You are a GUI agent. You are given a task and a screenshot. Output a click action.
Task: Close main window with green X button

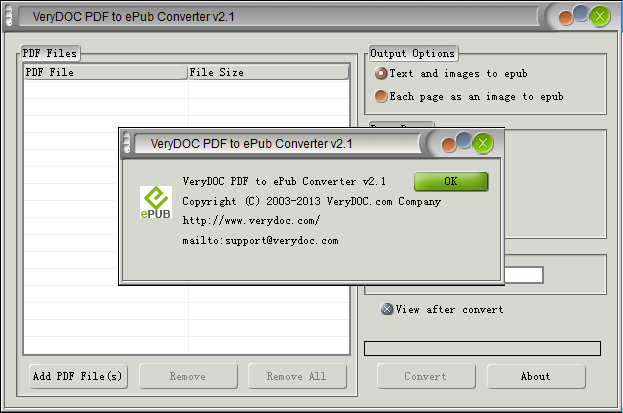pos(600,17)
